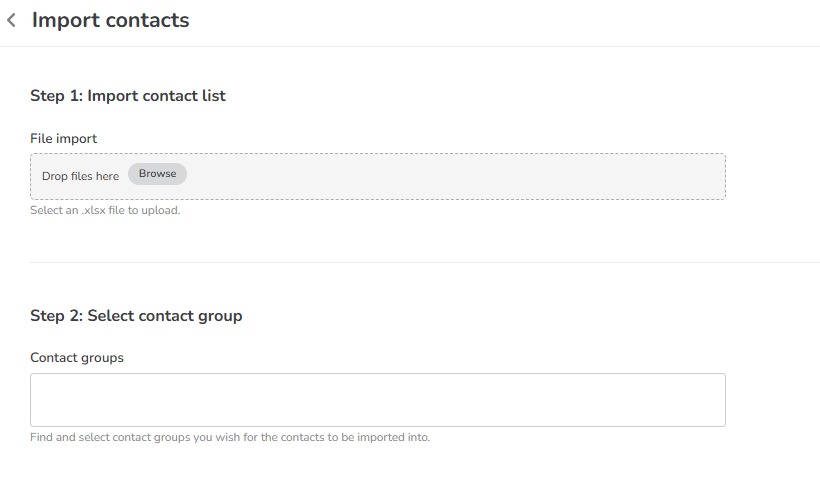The height and width of the screenshot is (483, 820).
Task: Click the "Drop files here" text
Action: (x=80, y=176)
